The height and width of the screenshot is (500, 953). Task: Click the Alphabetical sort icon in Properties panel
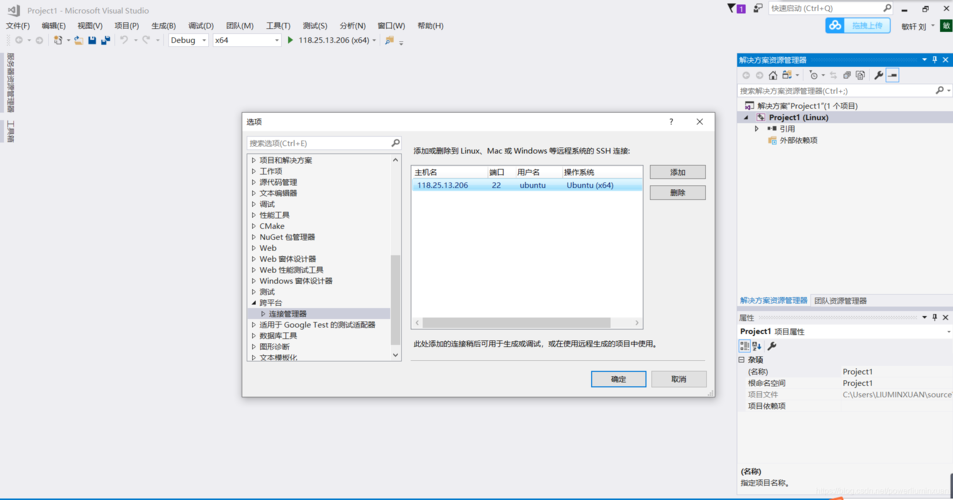pyautogui.click(x=757, y=346)
